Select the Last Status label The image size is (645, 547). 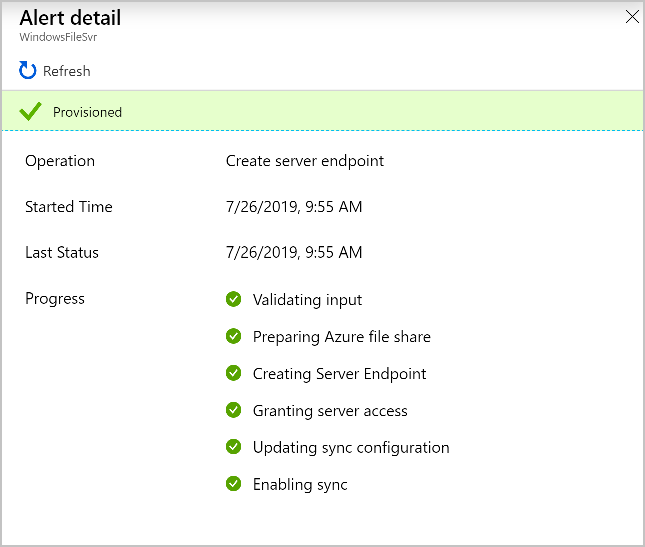click(x=62, y=253)
